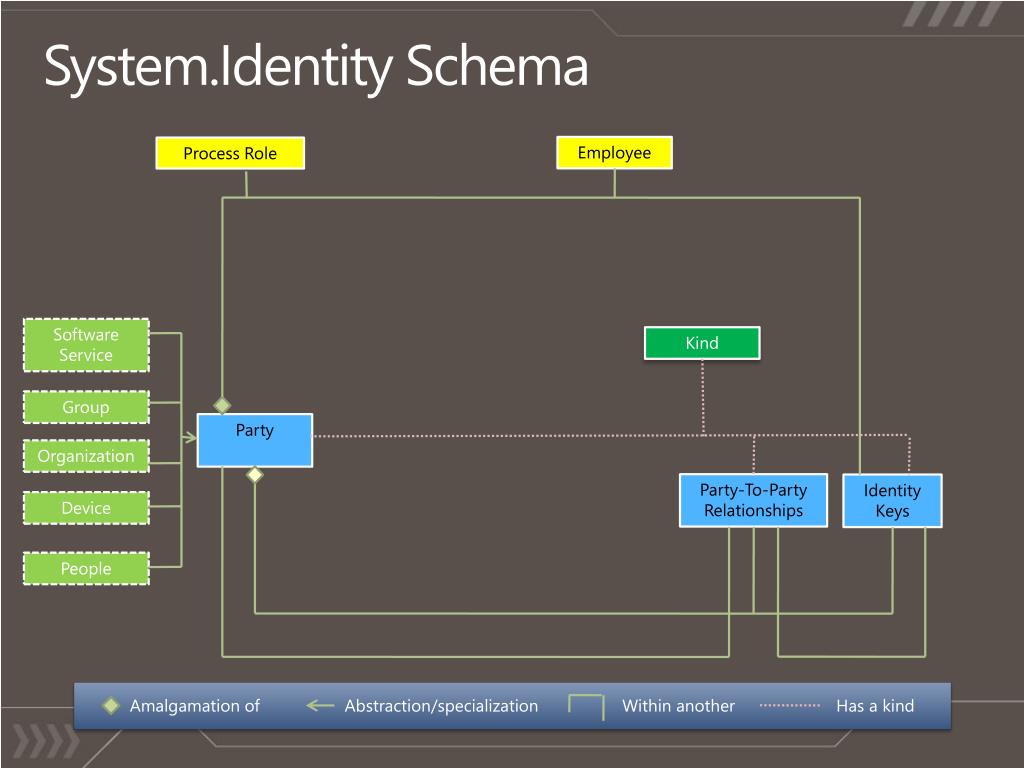Click the legend's dotted Has a kind line

coord(790,705)
